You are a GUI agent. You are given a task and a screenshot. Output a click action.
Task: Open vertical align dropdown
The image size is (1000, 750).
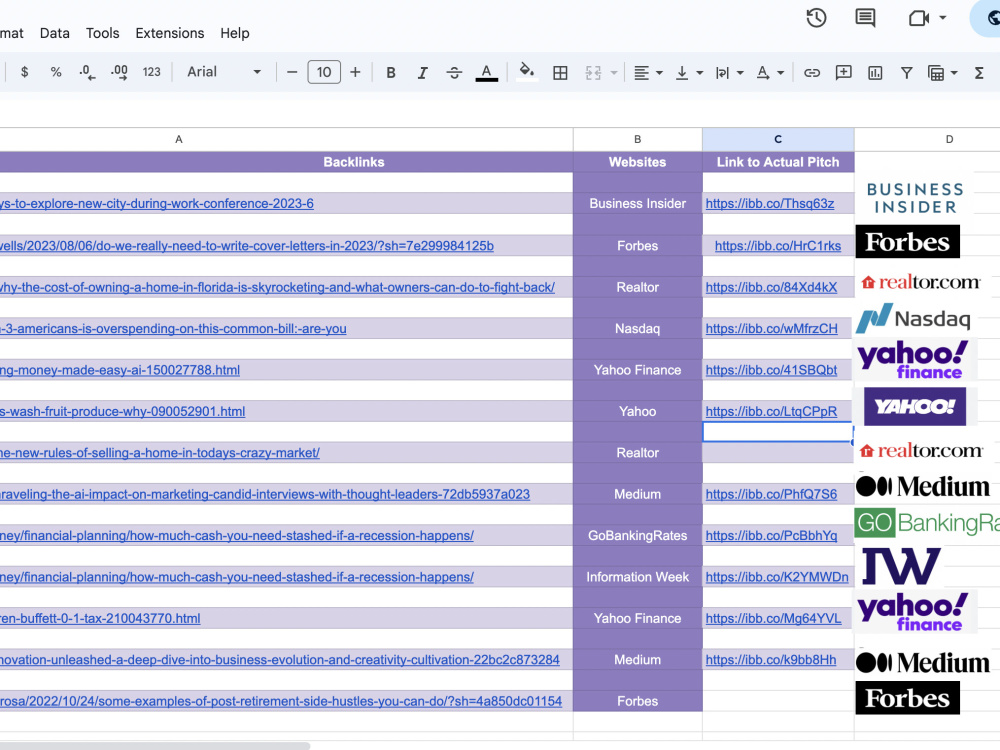pyautogui.click(x=689, y=73)
